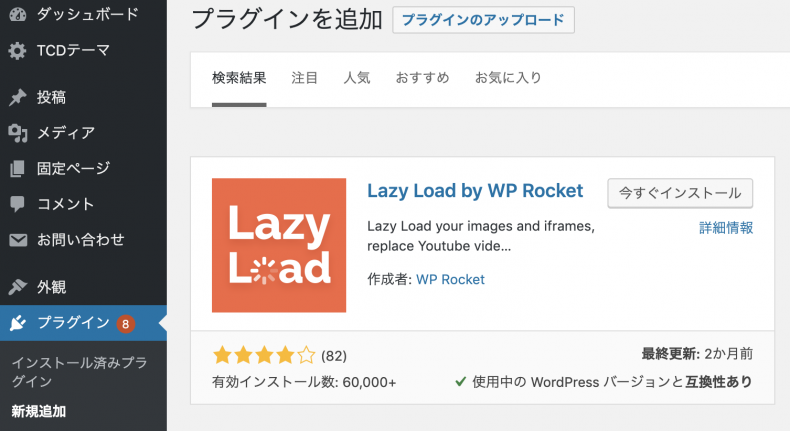
Task: Open the お気に入り tab
Action: [508, 78]
